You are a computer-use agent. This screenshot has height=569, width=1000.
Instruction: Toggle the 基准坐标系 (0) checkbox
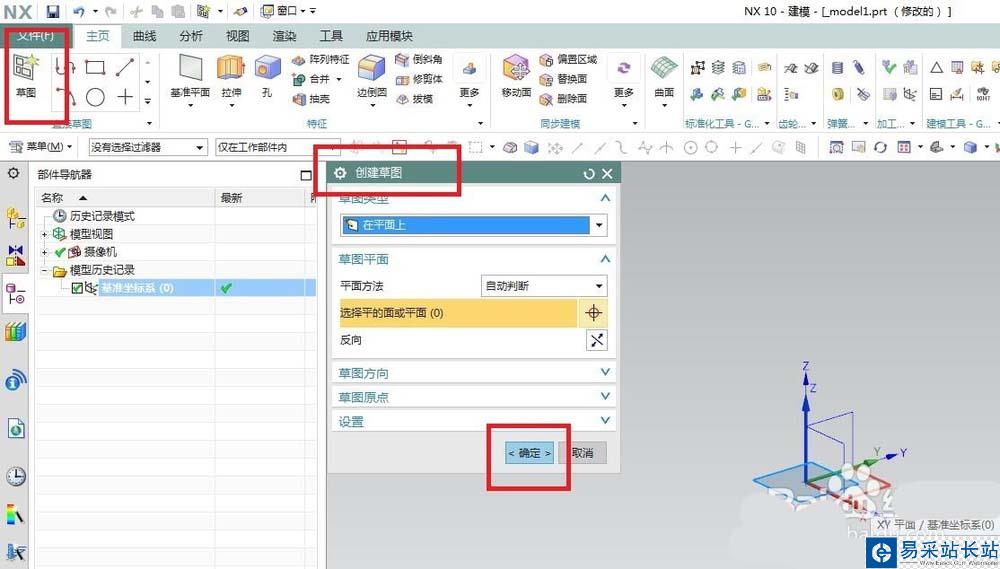click(77, 288)
